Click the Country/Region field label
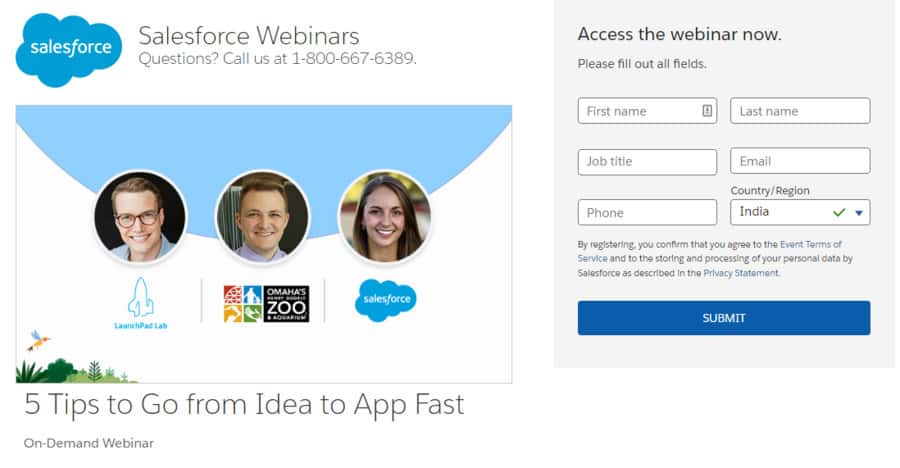The image size is (900, 468). (x=770, y=191)
